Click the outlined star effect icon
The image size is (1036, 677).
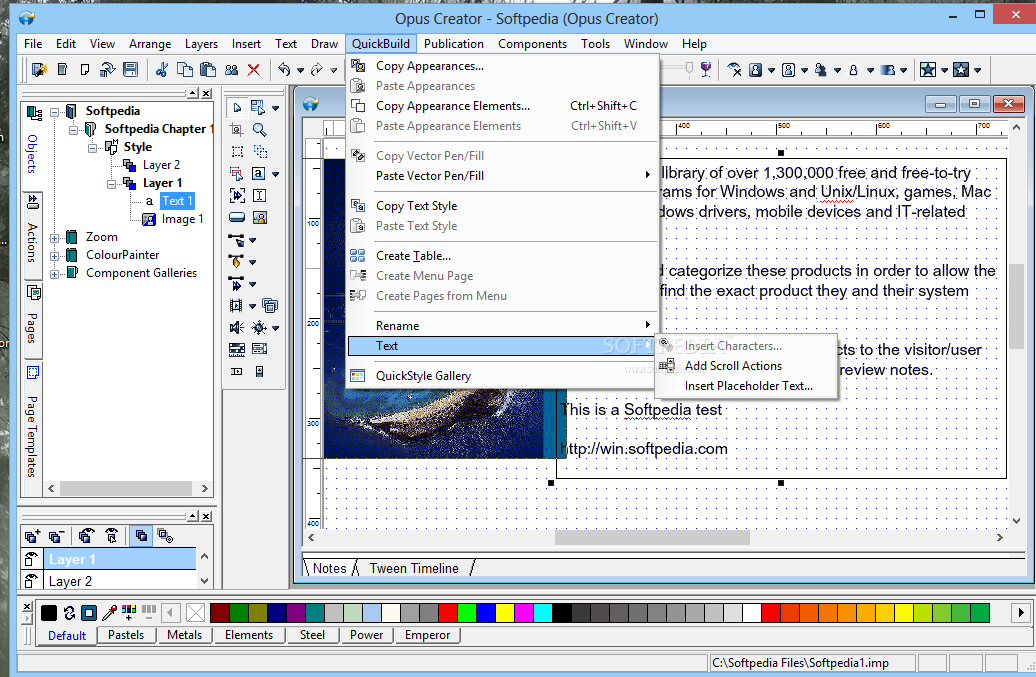pyautogui.click(x=961, y=69)
